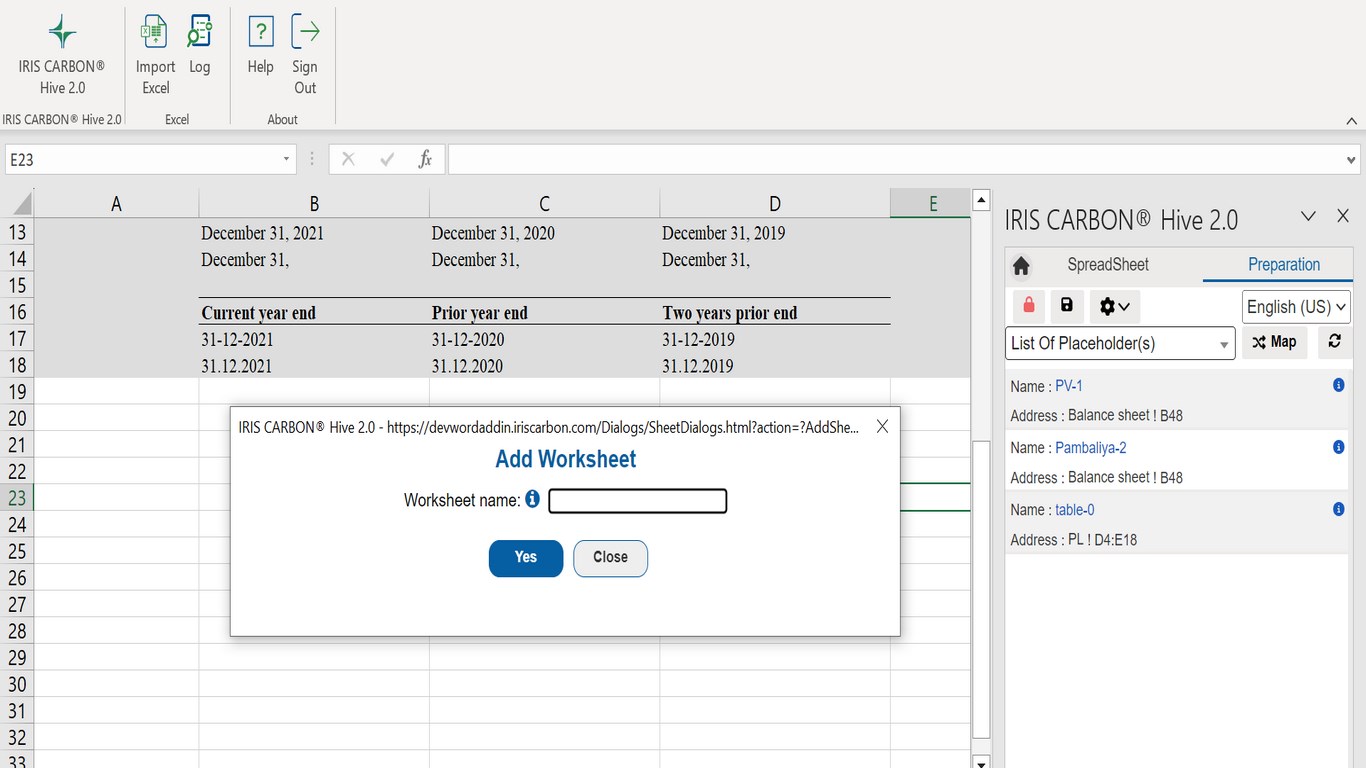Click the vertical scrollbar up arrow
The image size is (1366, 768).
[x=981, y=199]
